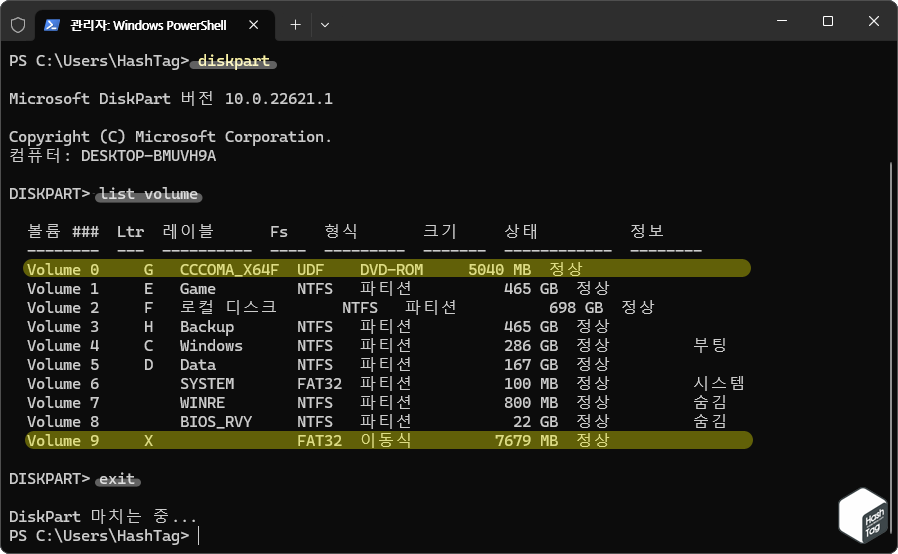Click the 이동식 type entry
This screenshot has width=898, height=554.
[x=385, y=440]
